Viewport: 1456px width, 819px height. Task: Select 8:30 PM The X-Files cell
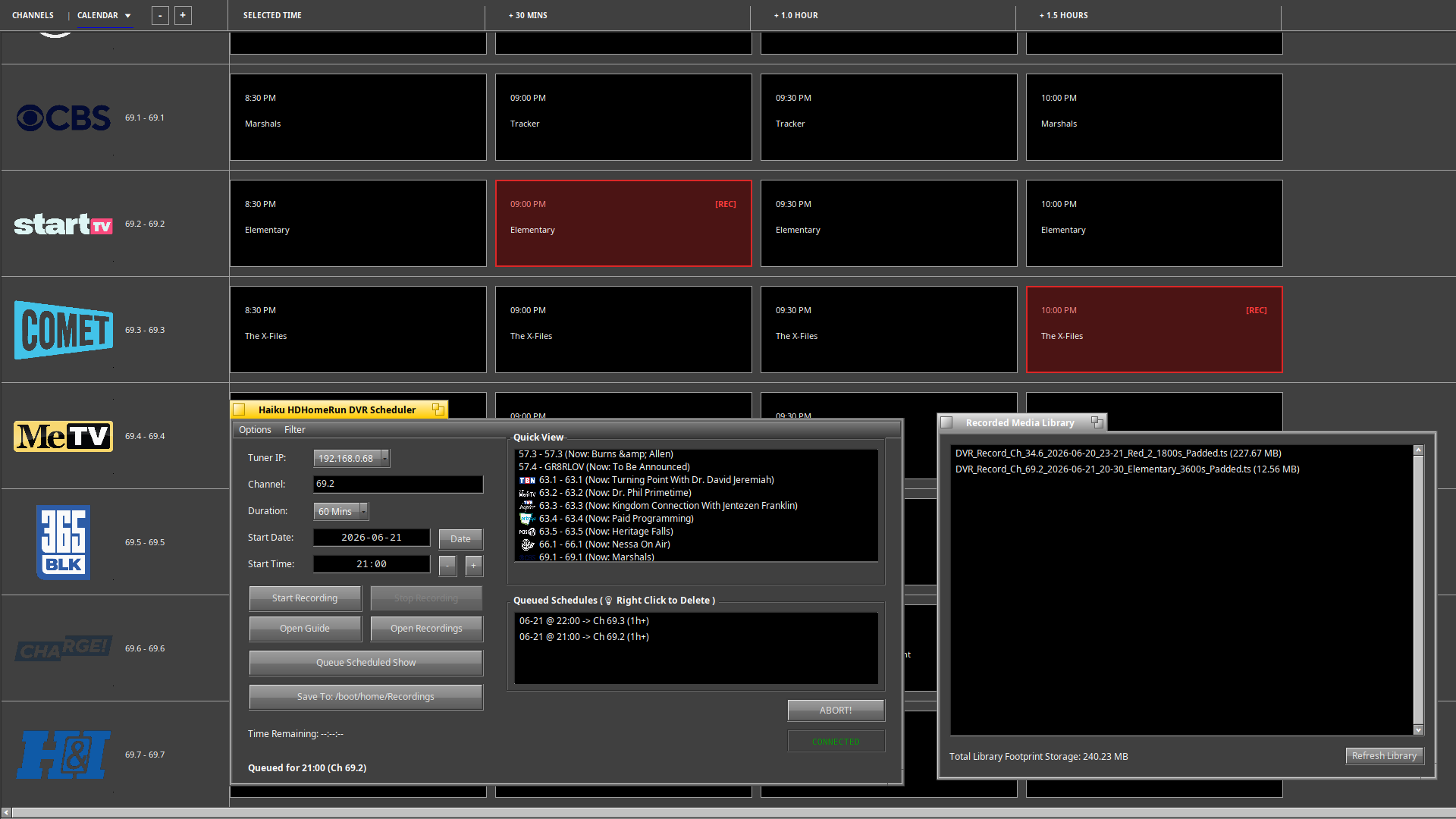[x=358, y=329]
